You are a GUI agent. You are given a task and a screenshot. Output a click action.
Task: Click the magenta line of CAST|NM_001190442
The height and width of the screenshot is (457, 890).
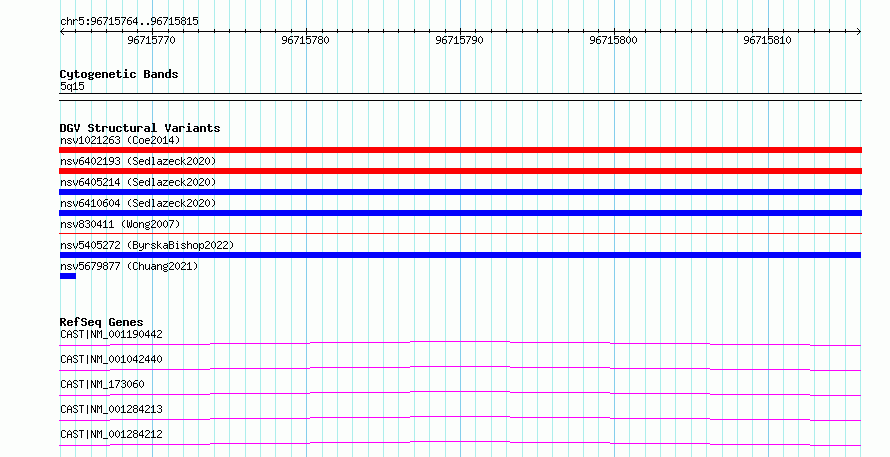pos(460,343)
